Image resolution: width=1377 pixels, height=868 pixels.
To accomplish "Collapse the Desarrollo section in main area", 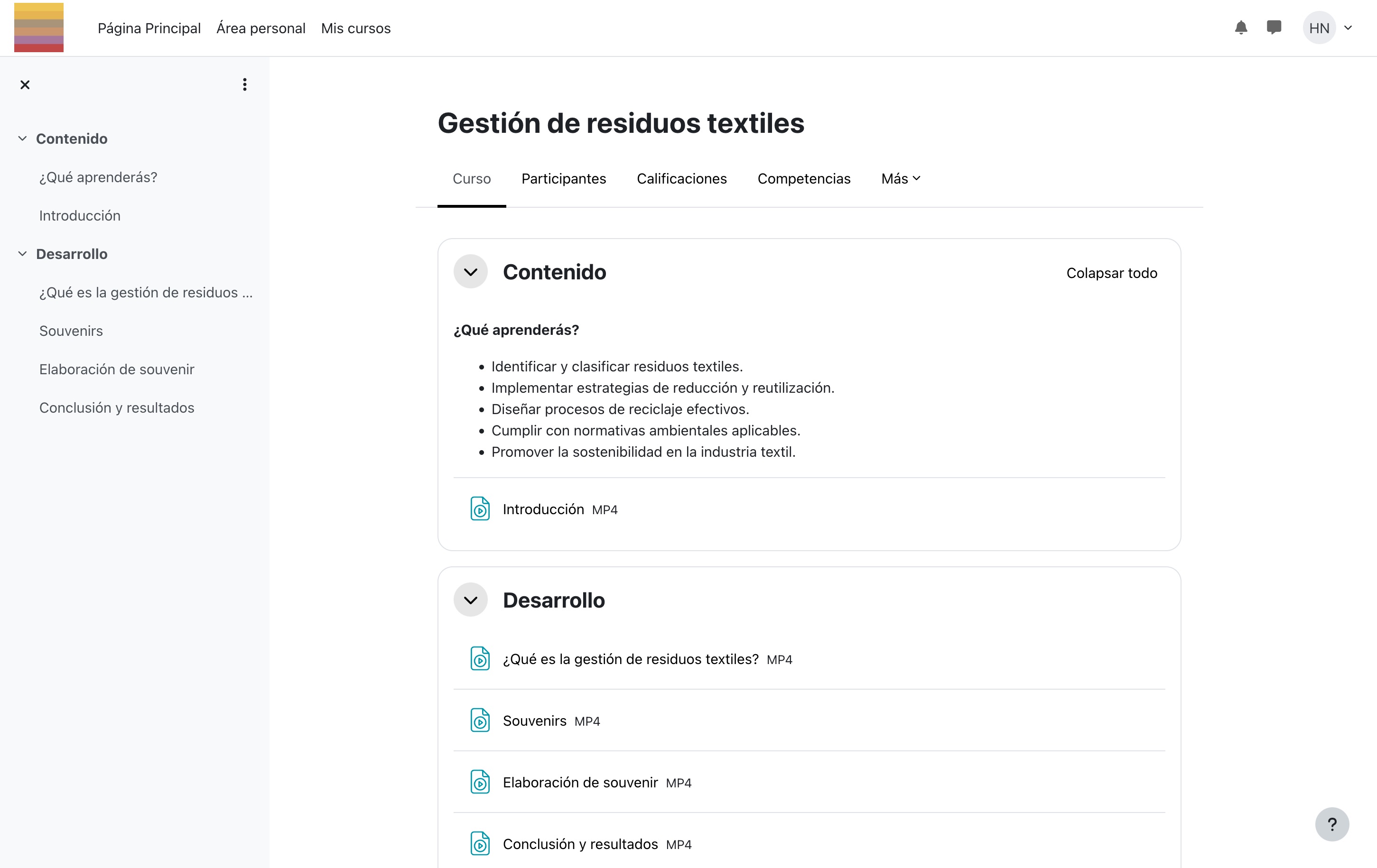I will 470,600.
